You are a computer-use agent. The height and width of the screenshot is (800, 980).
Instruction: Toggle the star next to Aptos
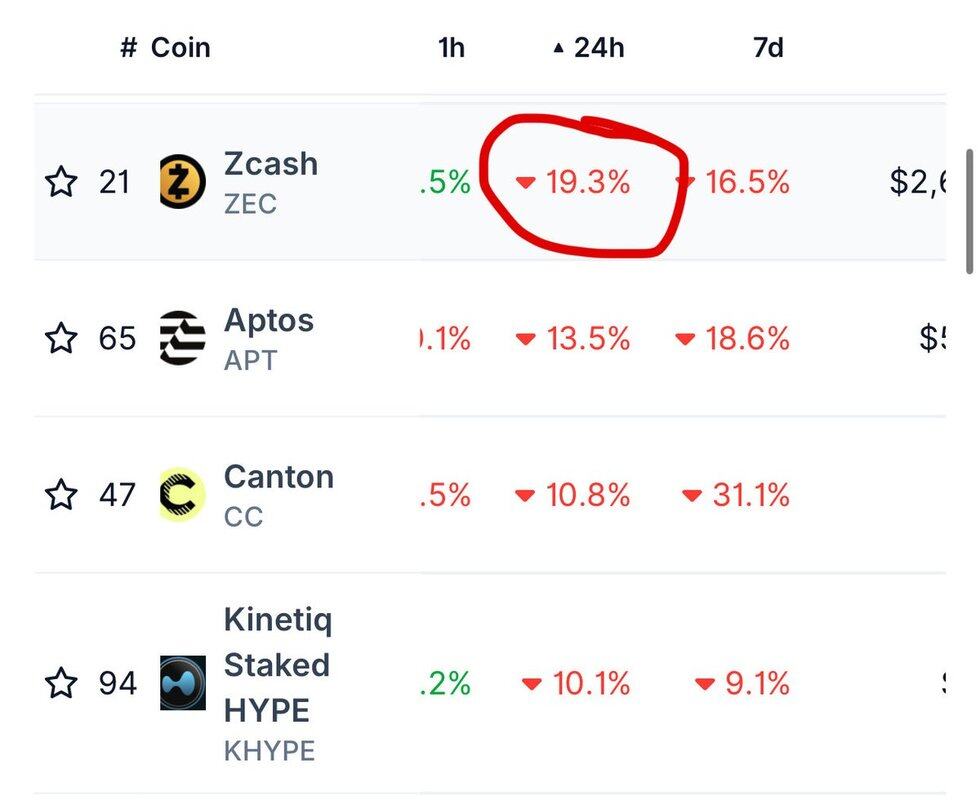(61, 338)
